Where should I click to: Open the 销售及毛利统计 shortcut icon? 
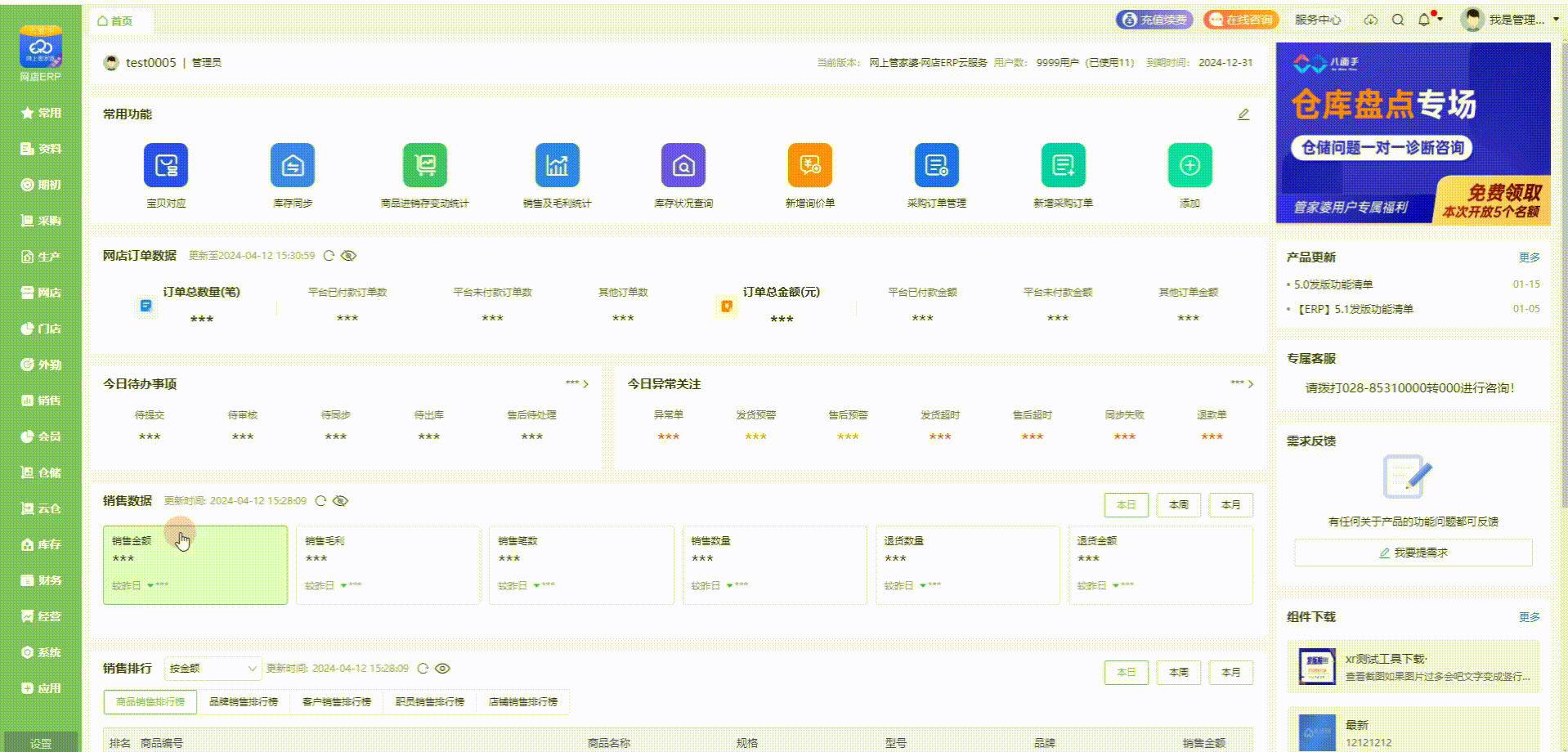[x=558, y=165]
